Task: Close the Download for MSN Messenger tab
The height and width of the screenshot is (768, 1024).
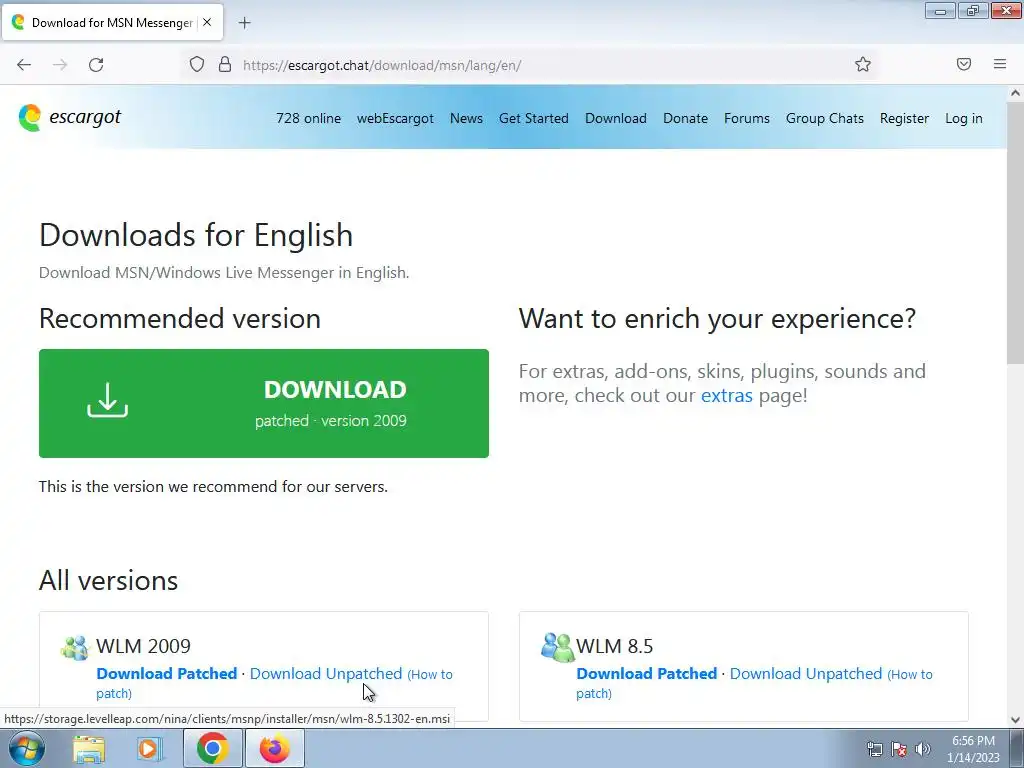Action: [207, 22]
